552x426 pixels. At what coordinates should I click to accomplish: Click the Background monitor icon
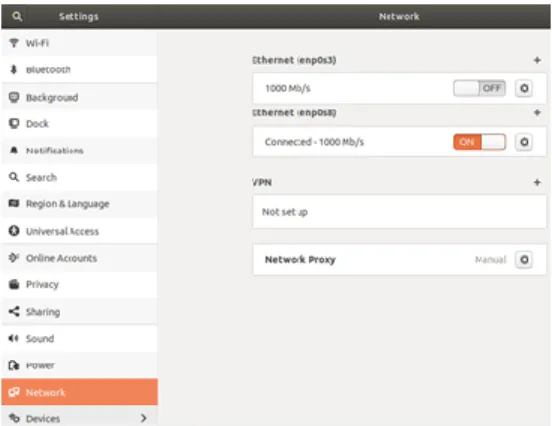(x=14, y=97)
